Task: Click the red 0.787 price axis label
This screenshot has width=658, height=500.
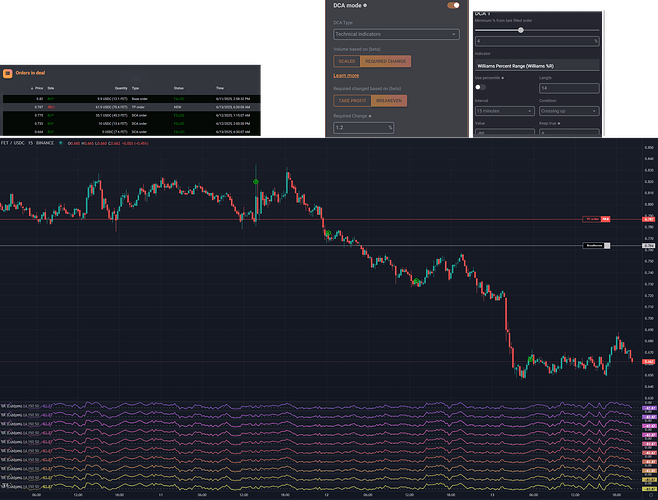Action: [649, 219]
